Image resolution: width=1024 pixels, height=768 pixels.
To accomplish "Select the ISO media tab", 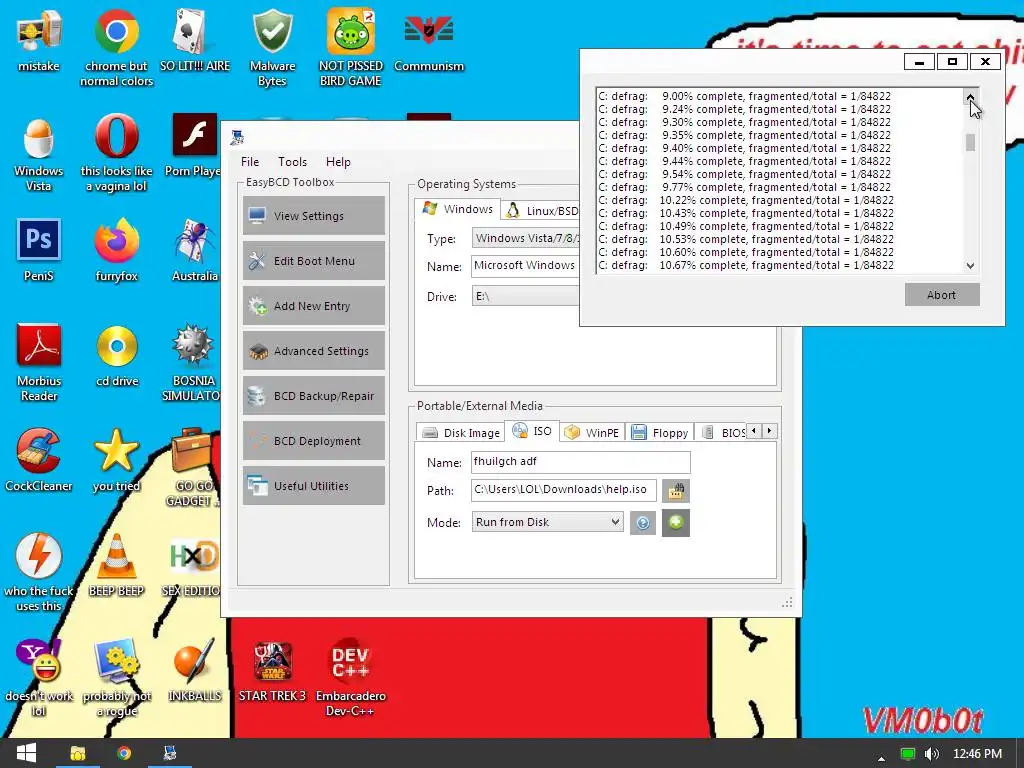I will pos(532,431).
